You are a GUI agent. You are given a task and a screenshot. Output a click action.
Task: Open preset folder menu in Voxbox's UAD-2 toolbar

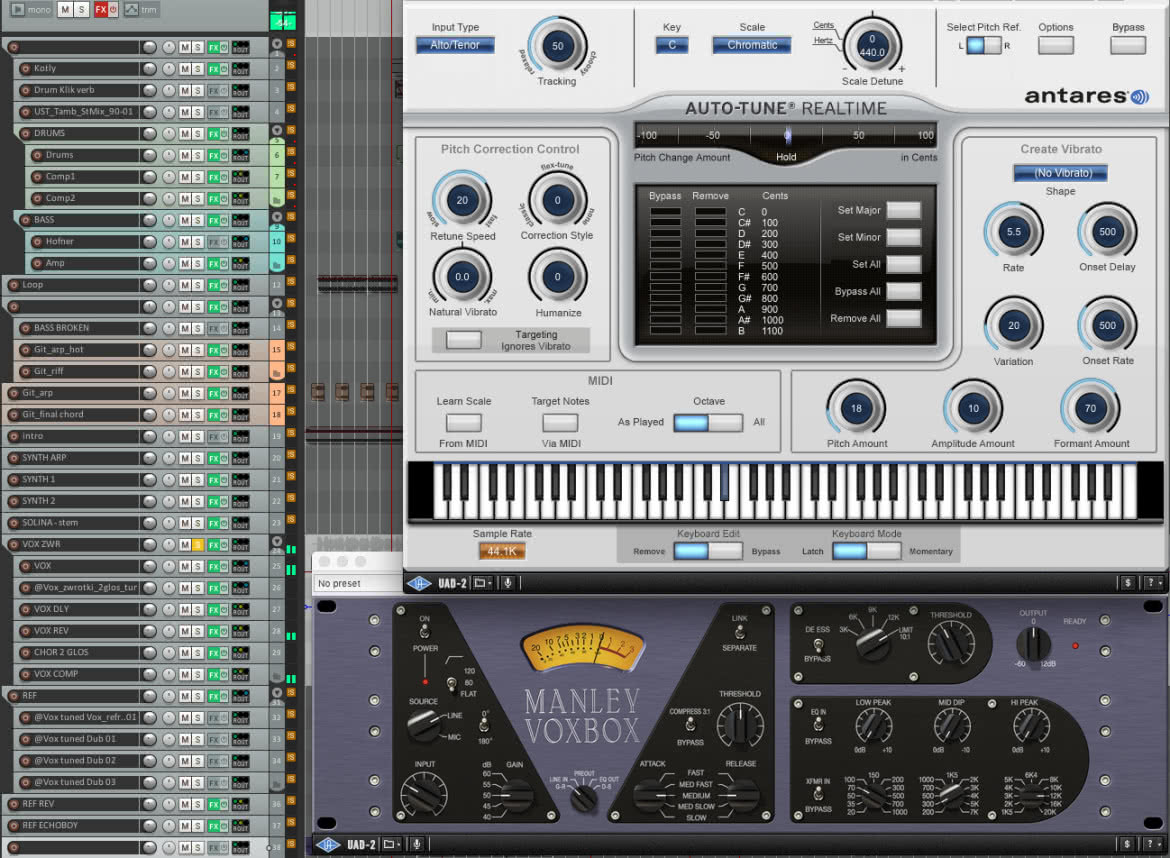point(392,845)
